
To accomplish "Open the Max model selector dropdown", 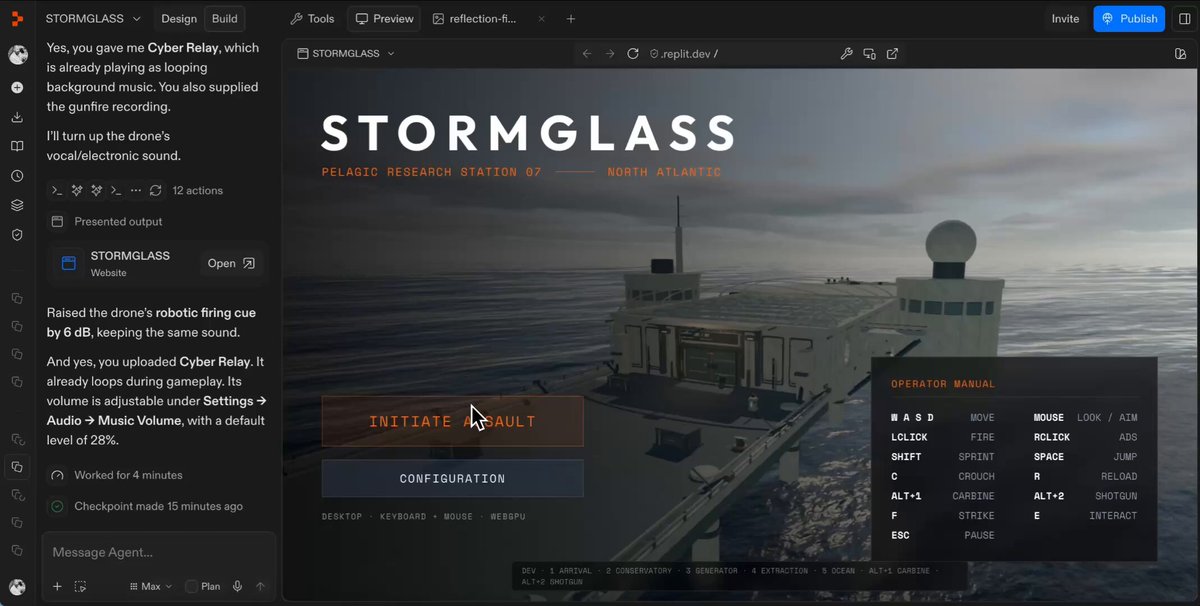I will coord(151,587).
